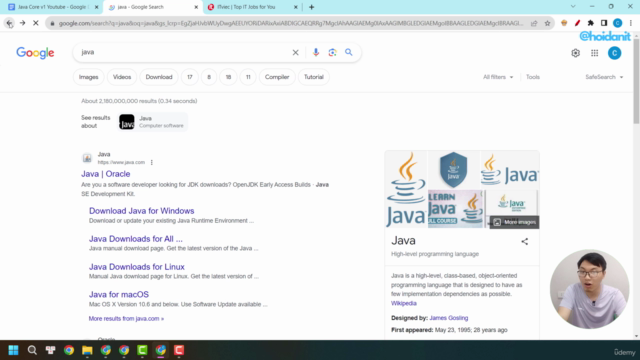Image resolution: width=640 pixels, height=360 pixels.
Task: Click the Java Computer software suggestion
Action: pyautogui.click(x=153, y=122)
